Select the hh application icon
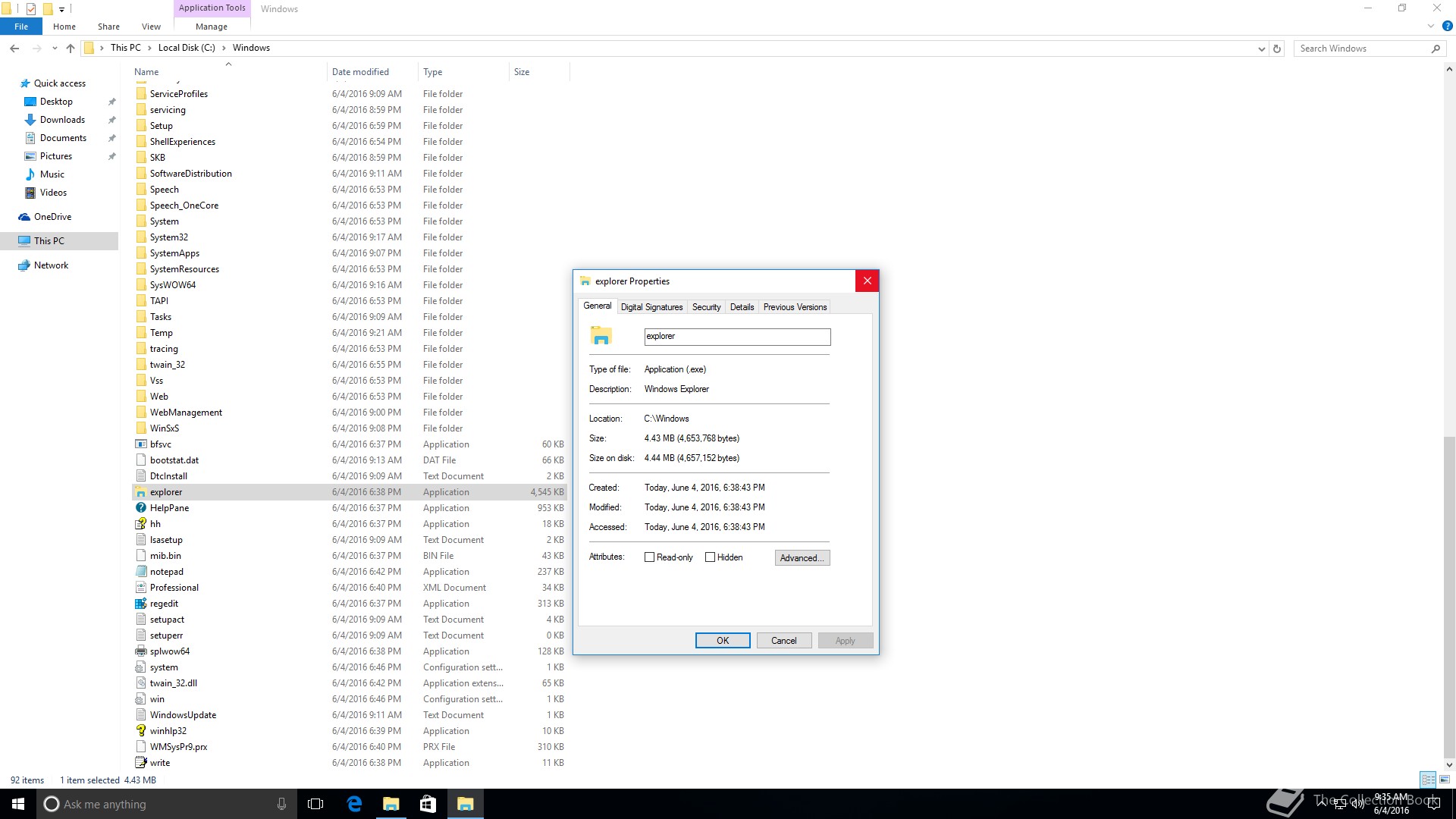 140,524
